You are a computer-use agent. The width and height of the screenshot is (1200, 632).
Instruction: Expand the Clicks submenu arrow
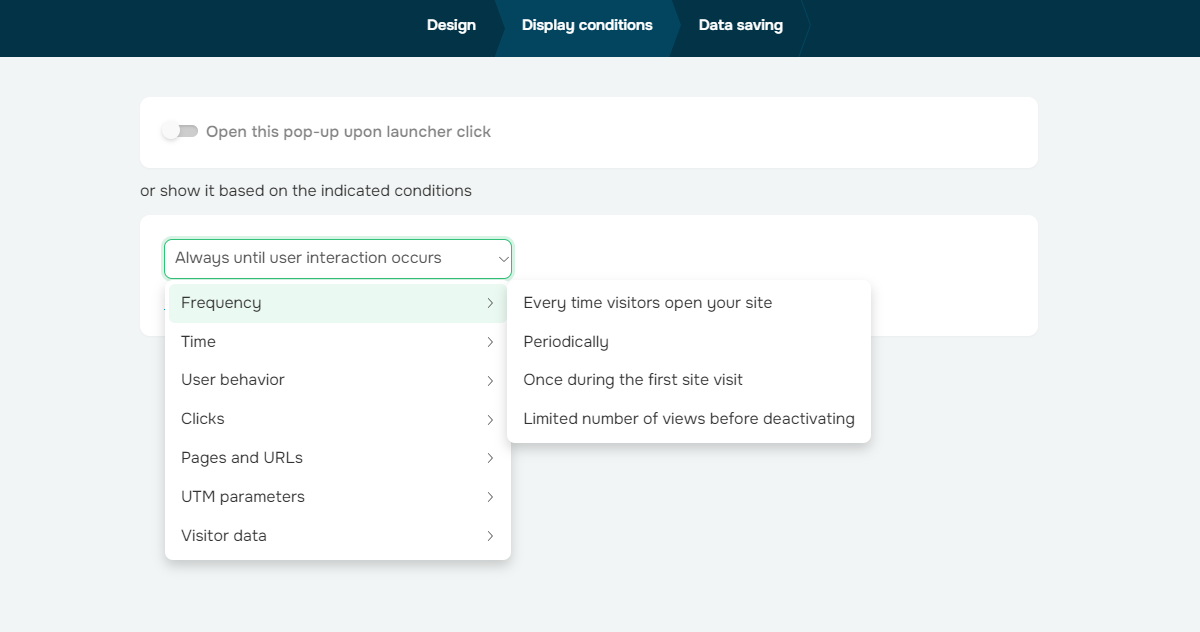point(490,420)
